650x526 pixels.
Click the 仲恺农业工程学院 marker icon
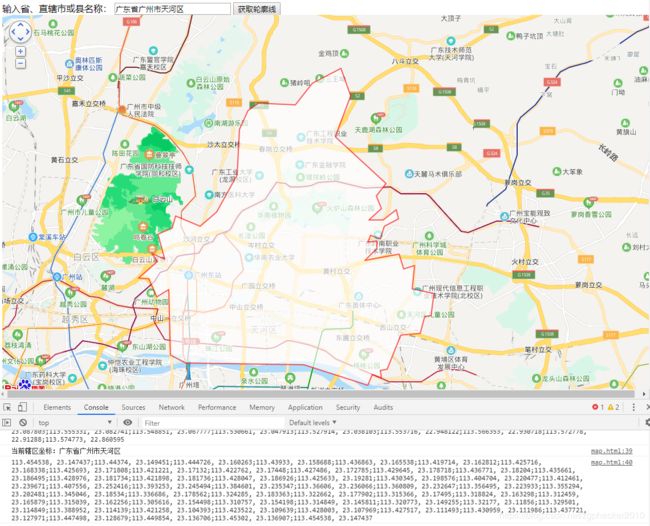tap(102, 366)
